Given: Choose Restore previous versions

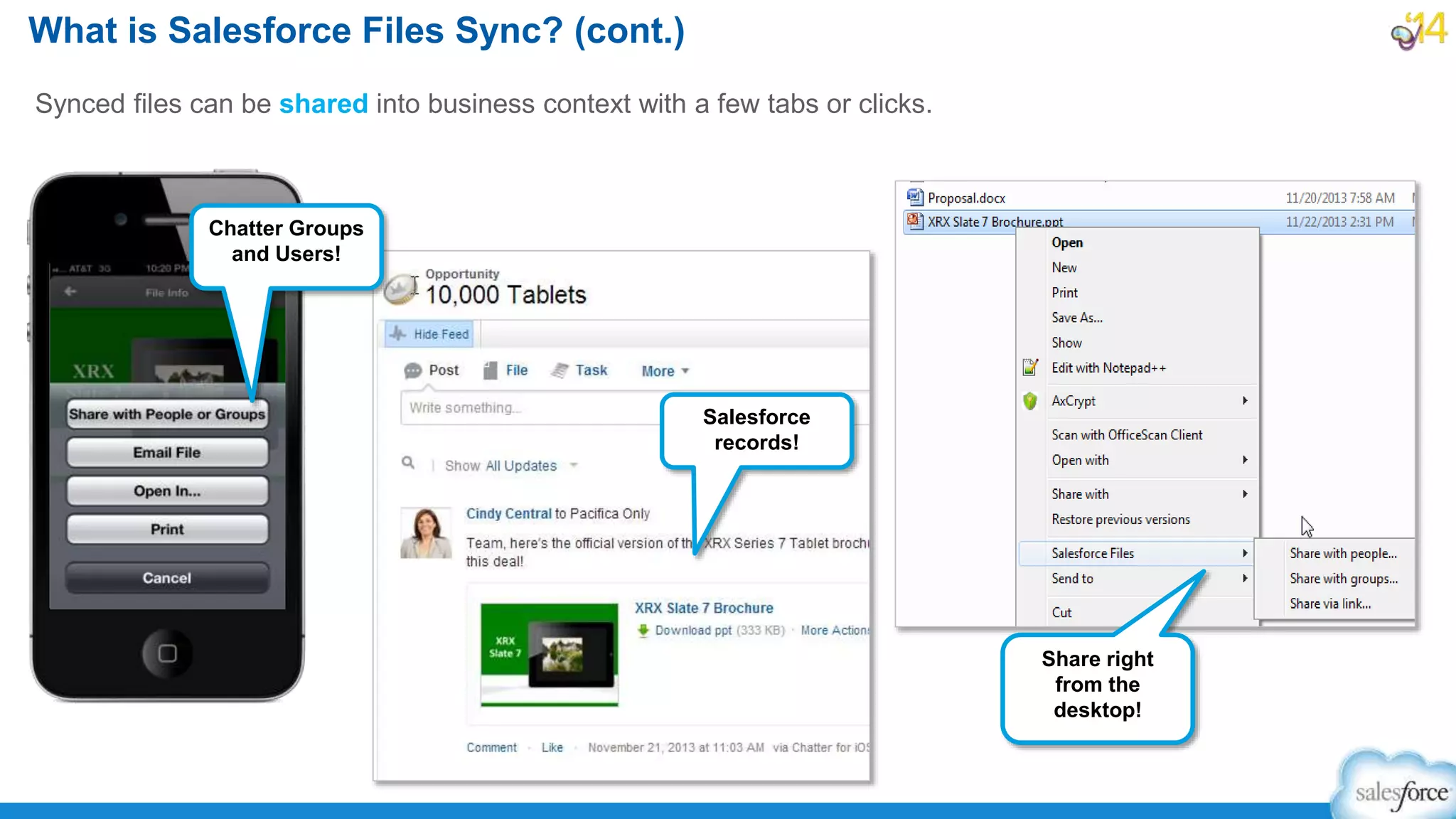Looking at the screenshot, I should point(1120,520).
